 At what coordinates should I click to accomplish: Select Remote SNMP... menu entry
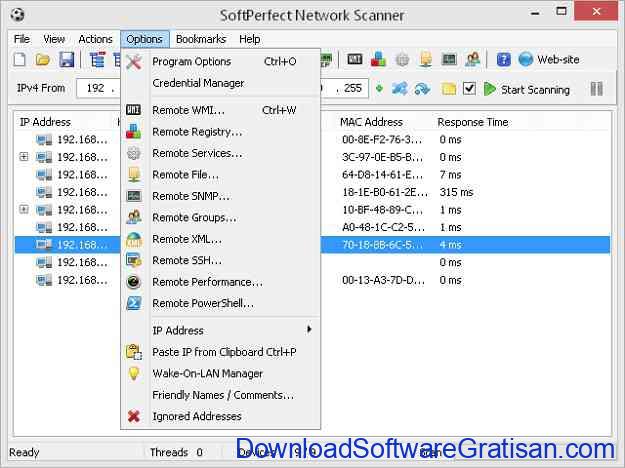pyautogui.click(x=220, y=196)
